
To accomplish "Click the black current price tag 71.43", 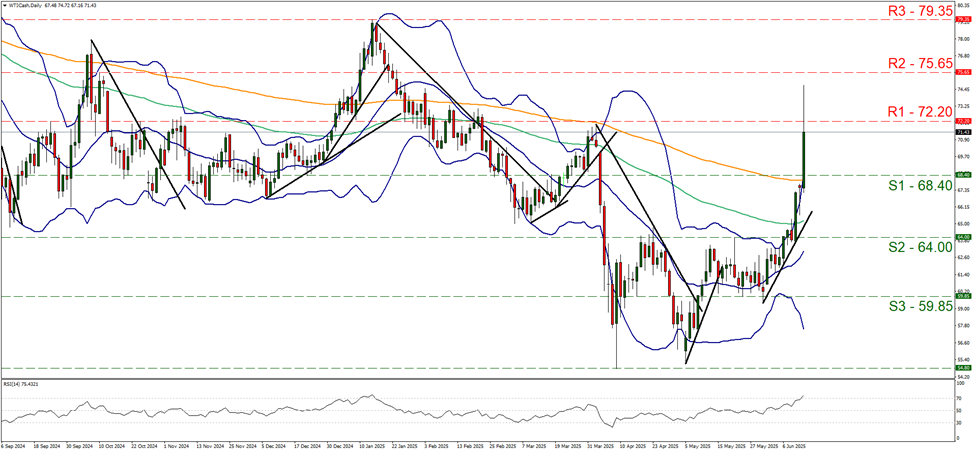I will 963,131.
